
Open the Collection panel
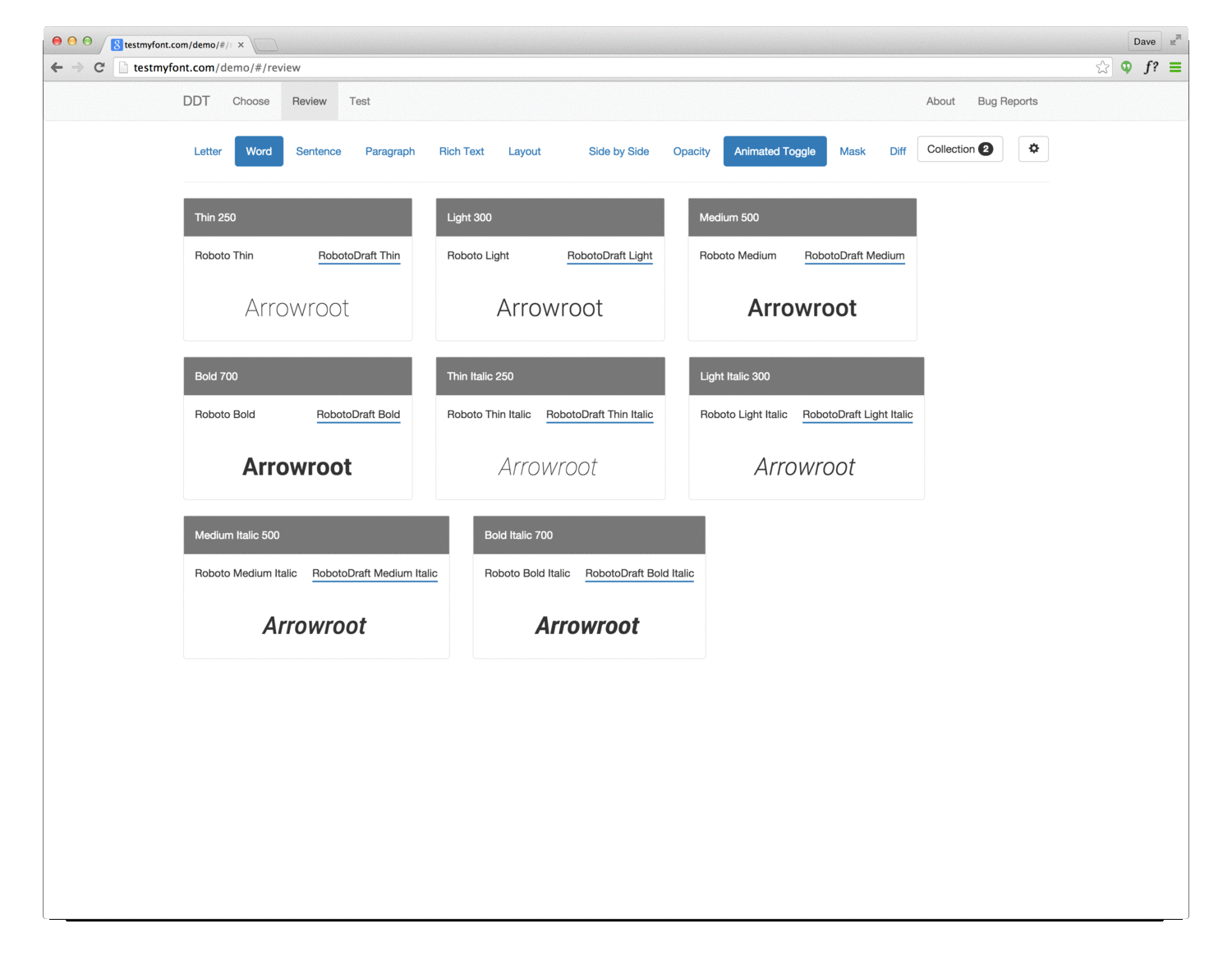[959, 149]
